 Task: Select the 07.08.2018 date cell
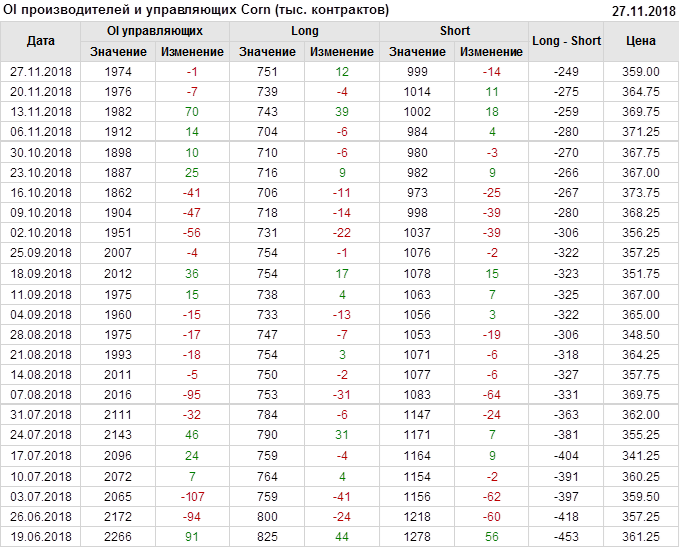[x=41, y=395]
